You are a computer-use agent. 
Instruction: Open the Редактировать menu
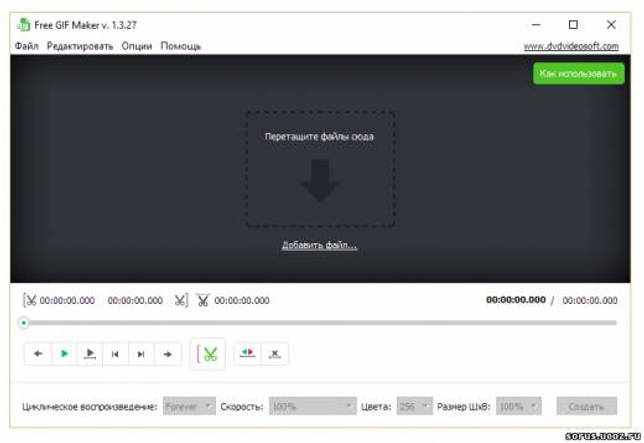tap(80, 46)
